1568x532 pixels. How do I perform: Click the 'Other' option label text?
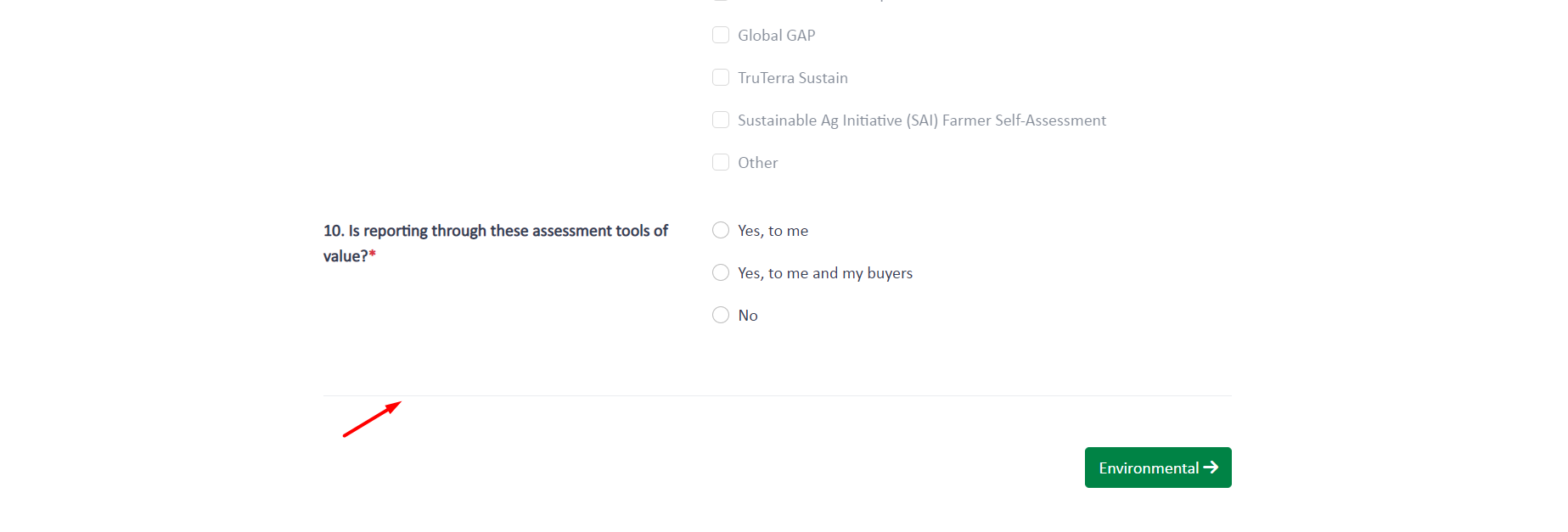[x=757, y=163]
